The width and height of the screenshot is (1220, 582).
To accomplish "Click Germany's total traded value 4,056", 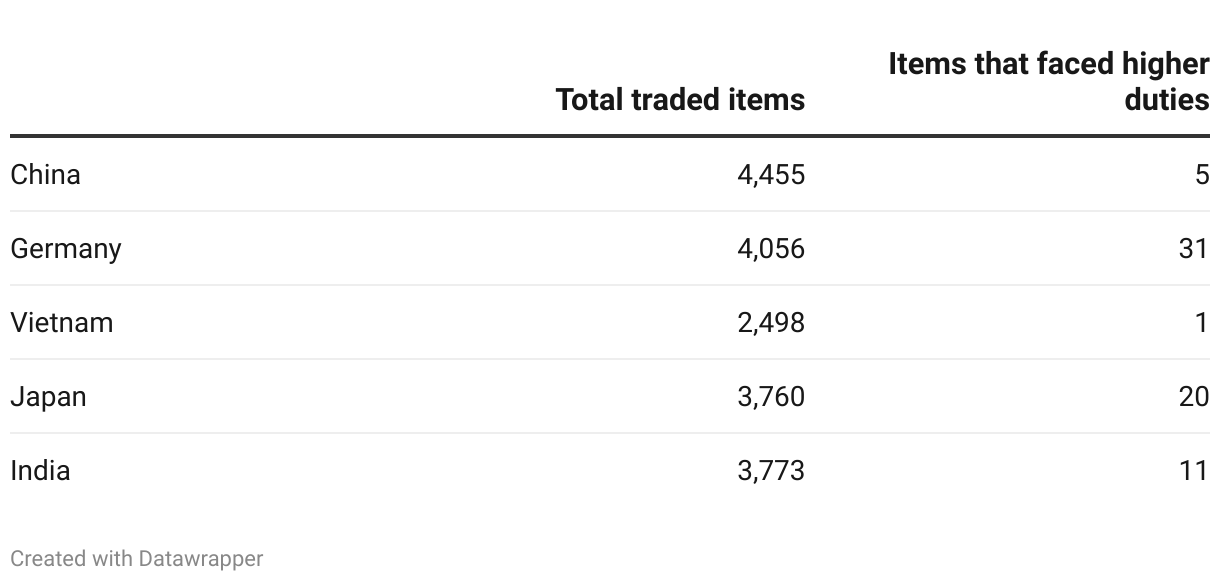I will point(771,249).
